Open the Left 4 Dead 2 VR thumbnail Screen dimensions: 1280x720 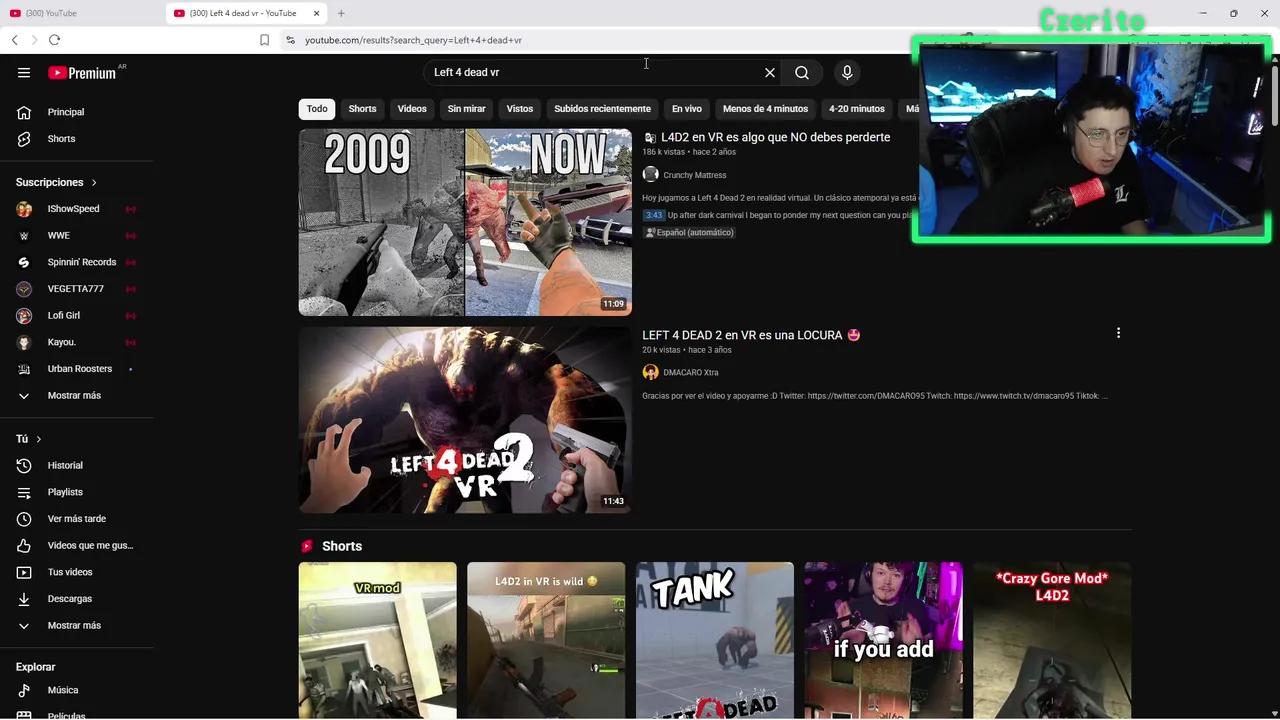pos(465,420)
